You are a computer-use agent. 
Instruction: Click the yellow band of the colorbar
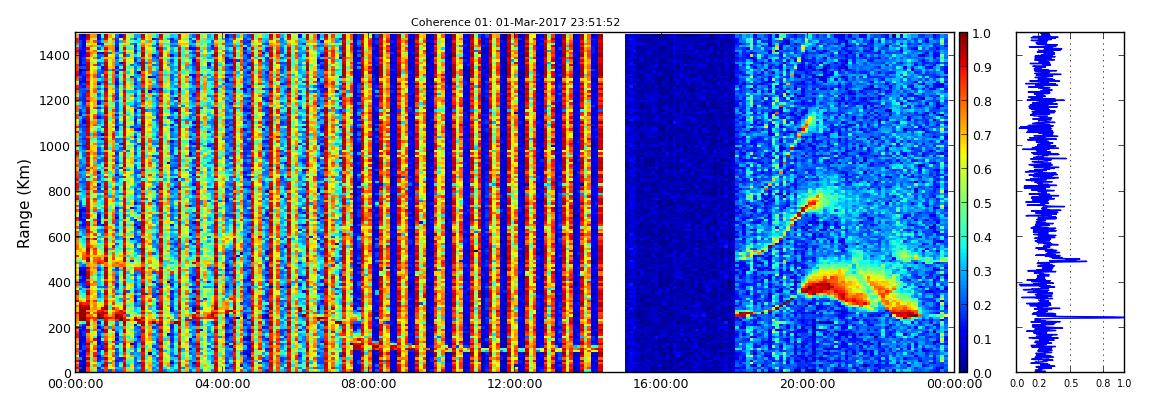point(964,154)
